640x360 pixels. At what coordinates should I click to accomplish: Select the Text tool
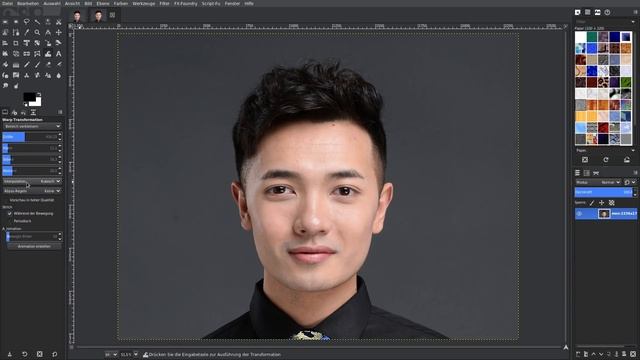59,53
